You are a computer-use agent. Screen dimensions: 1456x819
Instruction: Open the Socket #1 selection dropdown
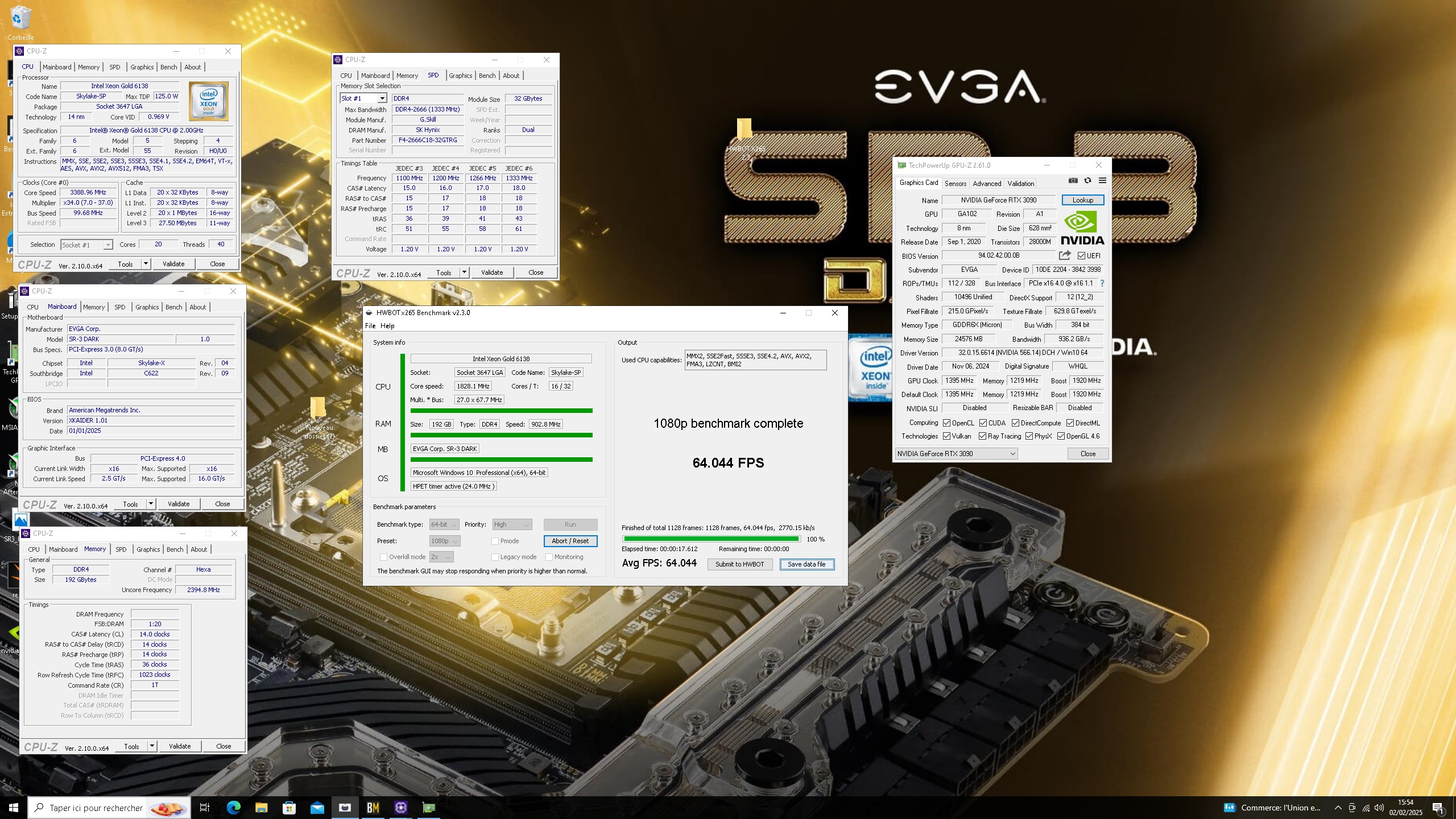(86, 245)
